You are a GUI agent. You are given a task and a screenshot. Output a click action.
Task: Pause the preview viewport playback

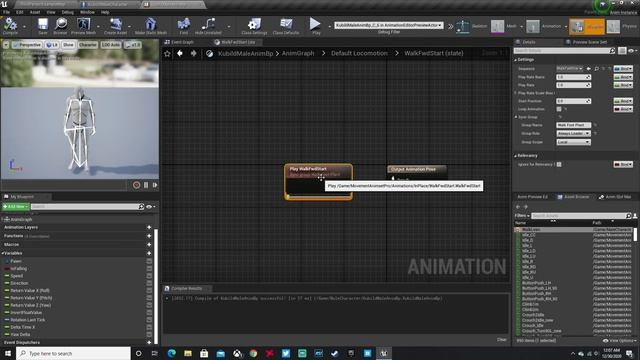click(x=146, y=185)
